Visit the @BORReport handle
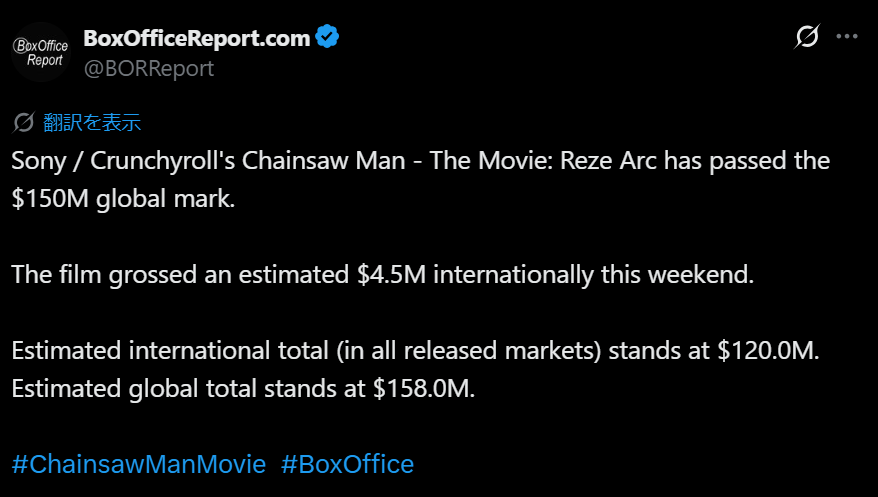878x497 pixels. (x=148, y=68)
